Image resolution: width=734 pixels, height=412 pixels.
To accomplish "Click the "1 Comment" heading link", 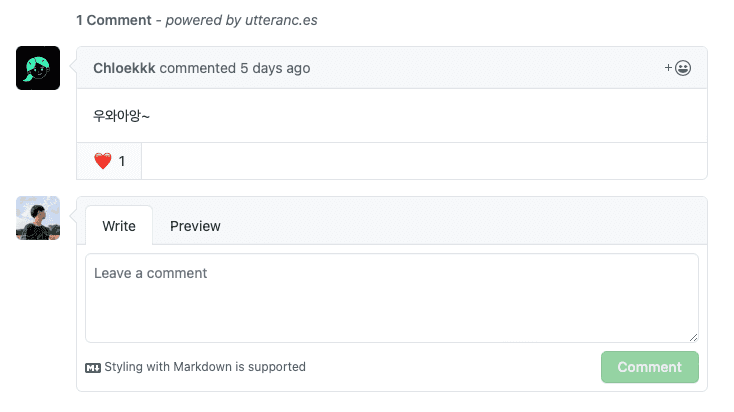I will [x=115, y=20].
